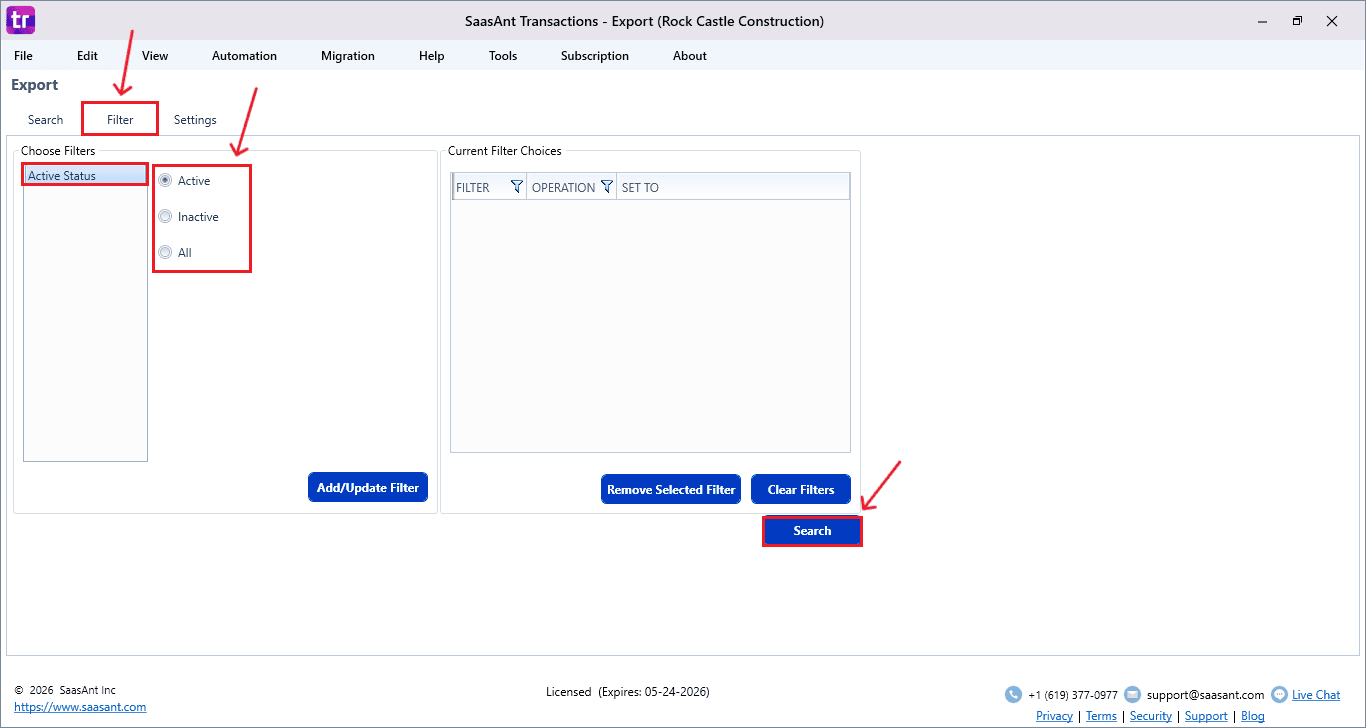Select the All radio button
Image resolution: width=1366 pixels, height=728 pixels.
click(x=166, y=253)
